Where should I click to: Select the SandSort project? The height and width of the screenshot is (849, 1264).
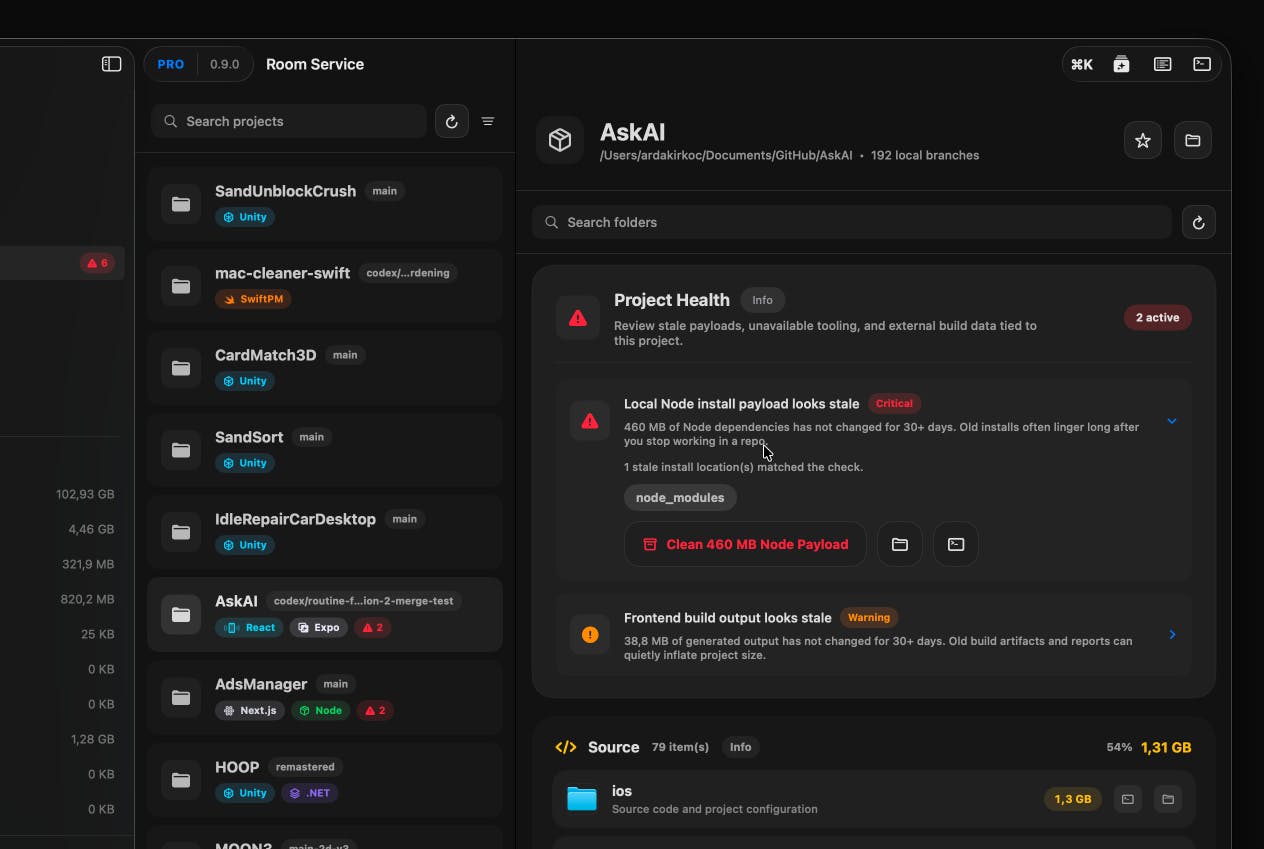(x=324, y=449)
